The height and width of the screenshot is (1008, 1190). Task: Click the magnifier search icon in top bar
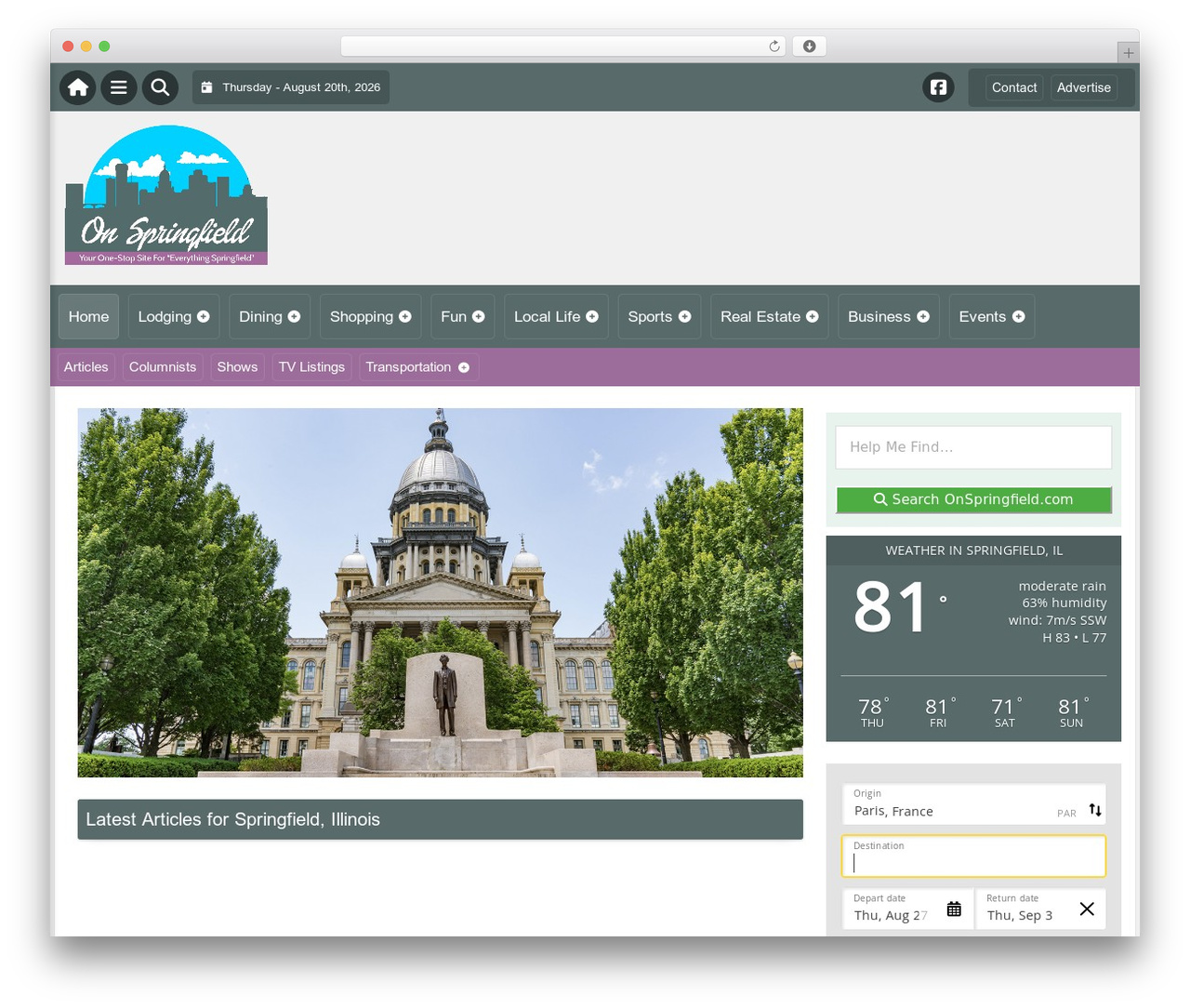[x=160, y=87]
